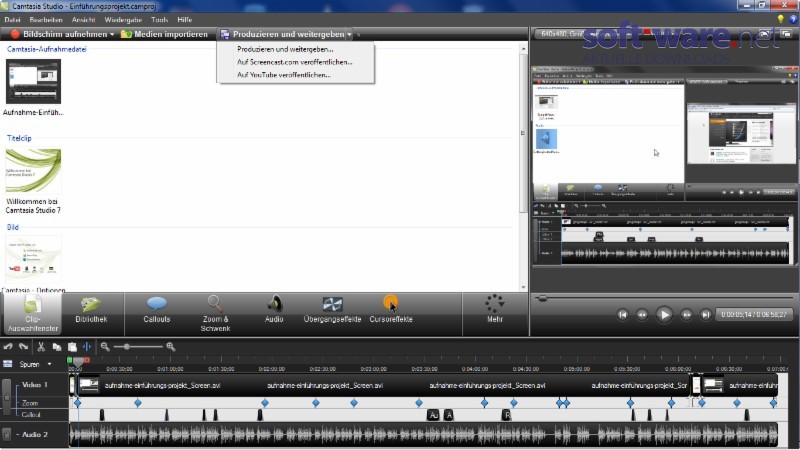The height and width of the screenshot is (450, 800).
Task: Click the green selection start marker
Action: [x=70, y=360]
